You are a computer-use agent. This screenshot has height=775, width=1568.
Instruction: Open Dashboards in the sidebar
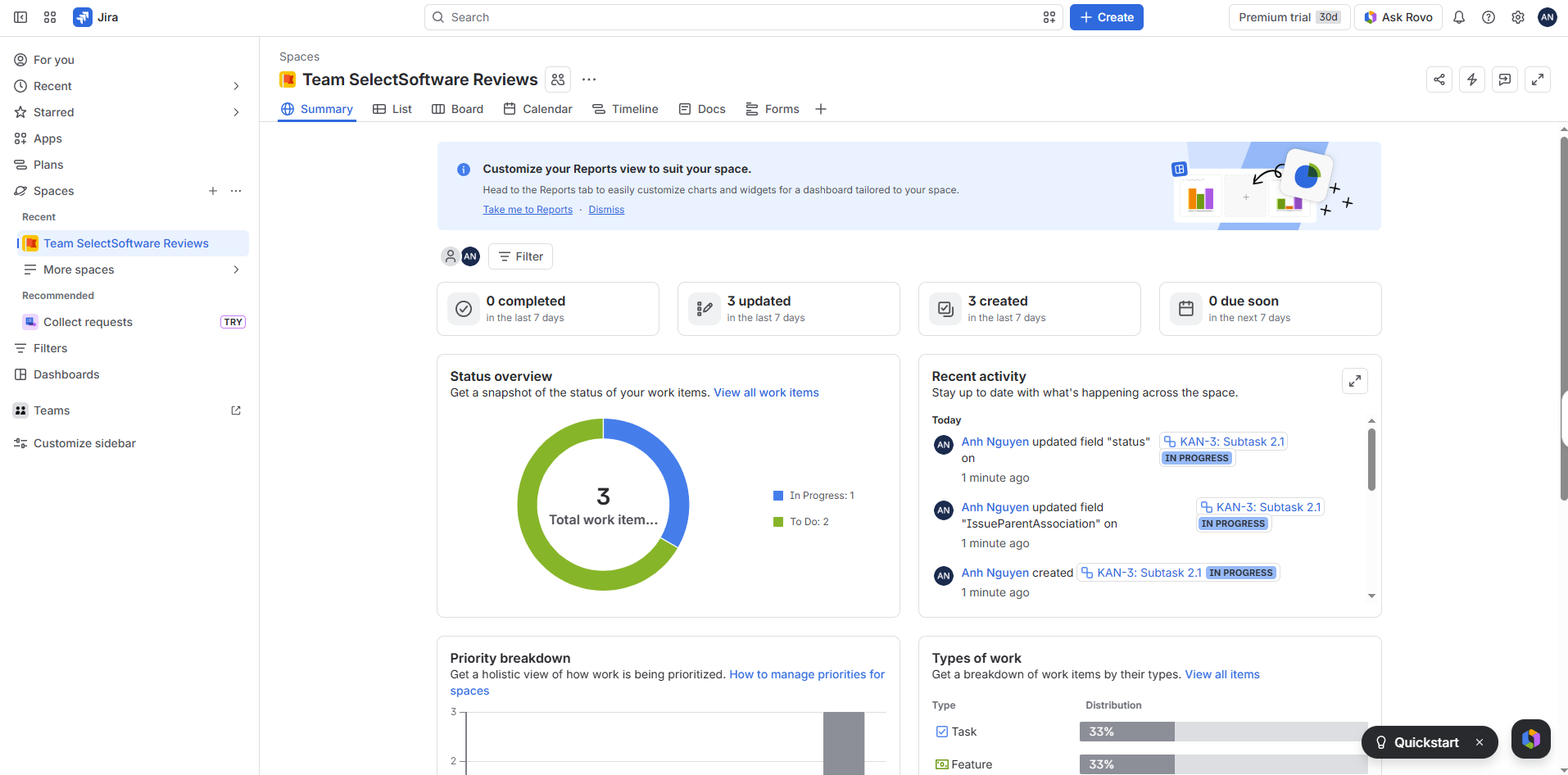131,374
